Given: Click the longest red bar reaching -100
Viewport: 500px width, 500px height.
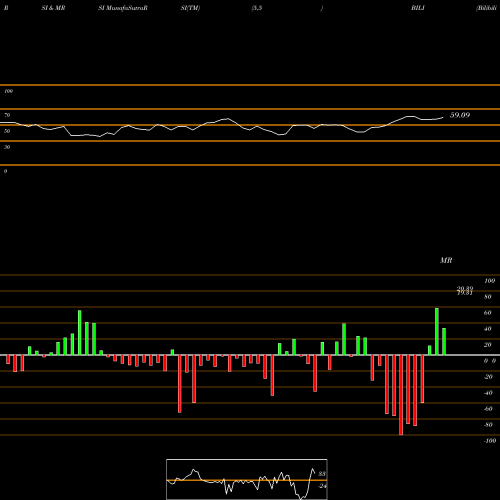Looking at the screenshot, I should 401,395.
